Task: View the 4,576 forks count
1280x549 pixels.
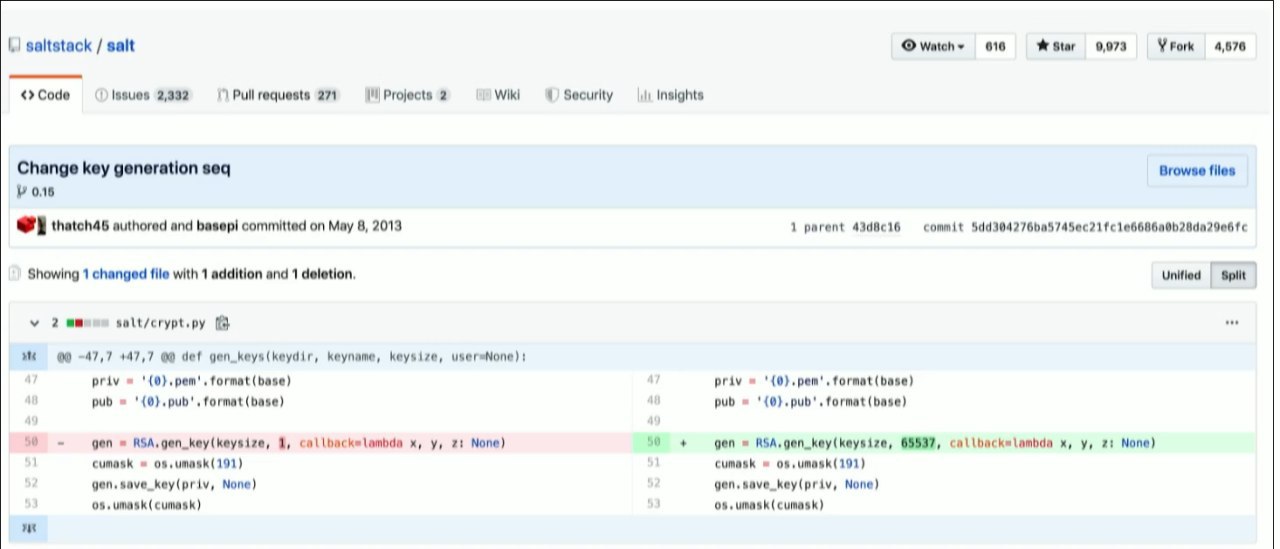Action: (x=1230, y=46)
